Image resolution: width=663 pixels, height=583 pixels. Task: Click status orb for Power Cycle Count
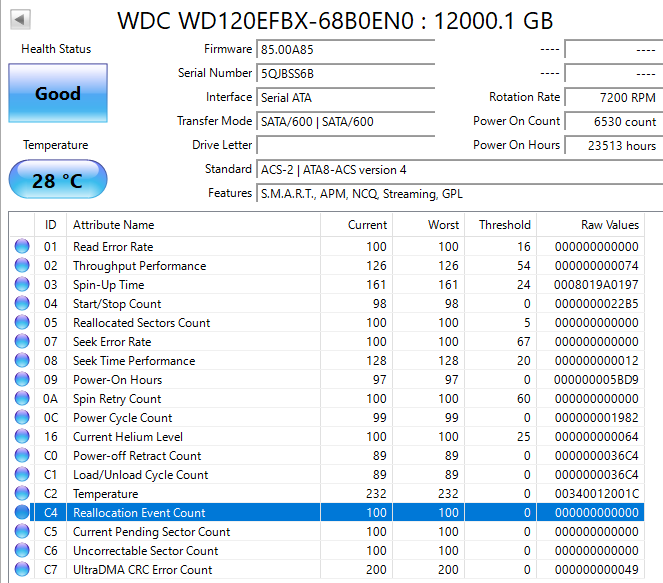coord(22,417)
